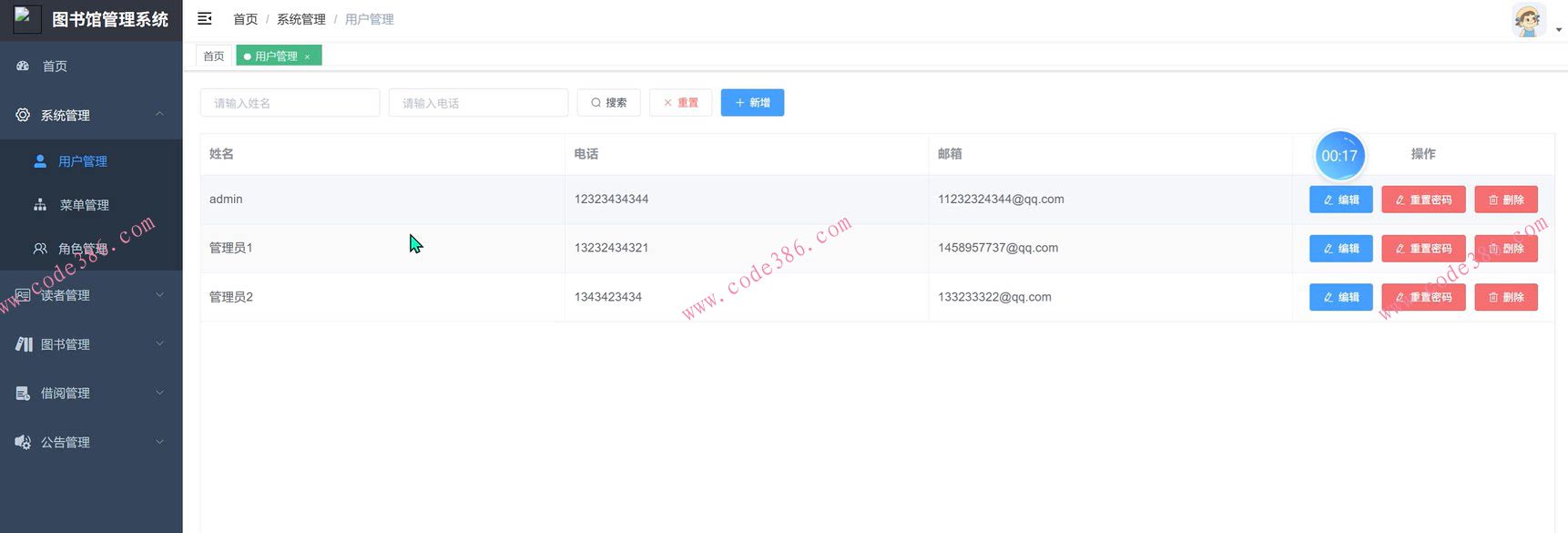Open the dropdown arrow beside user avatar
The width and height of the screenshot is (1568, 533).
(1559, 29)
